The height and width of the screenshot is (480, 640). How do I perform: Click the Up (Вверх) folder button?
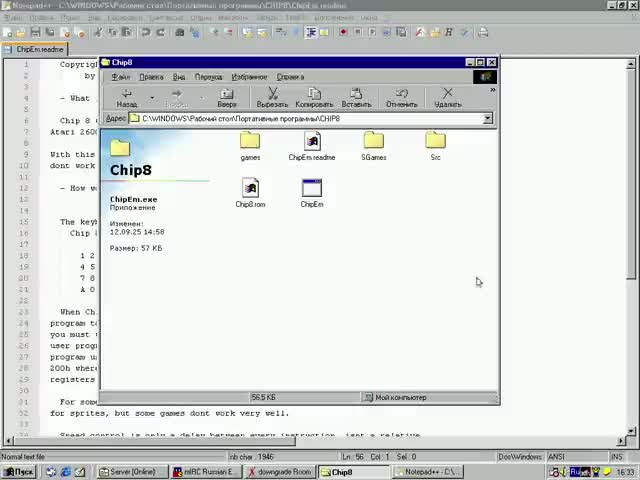pyautogui.click(x=227, y=97)
